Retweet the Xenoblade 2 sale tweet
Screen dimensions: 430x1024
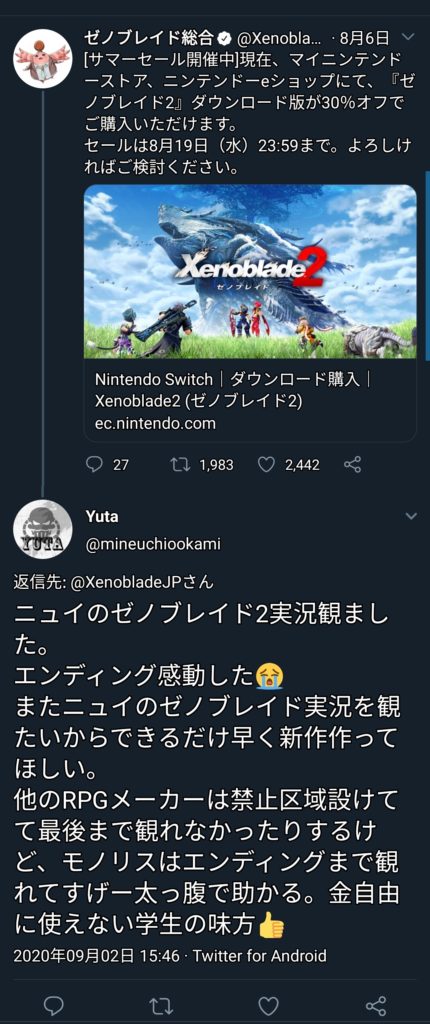pos(179,464)
